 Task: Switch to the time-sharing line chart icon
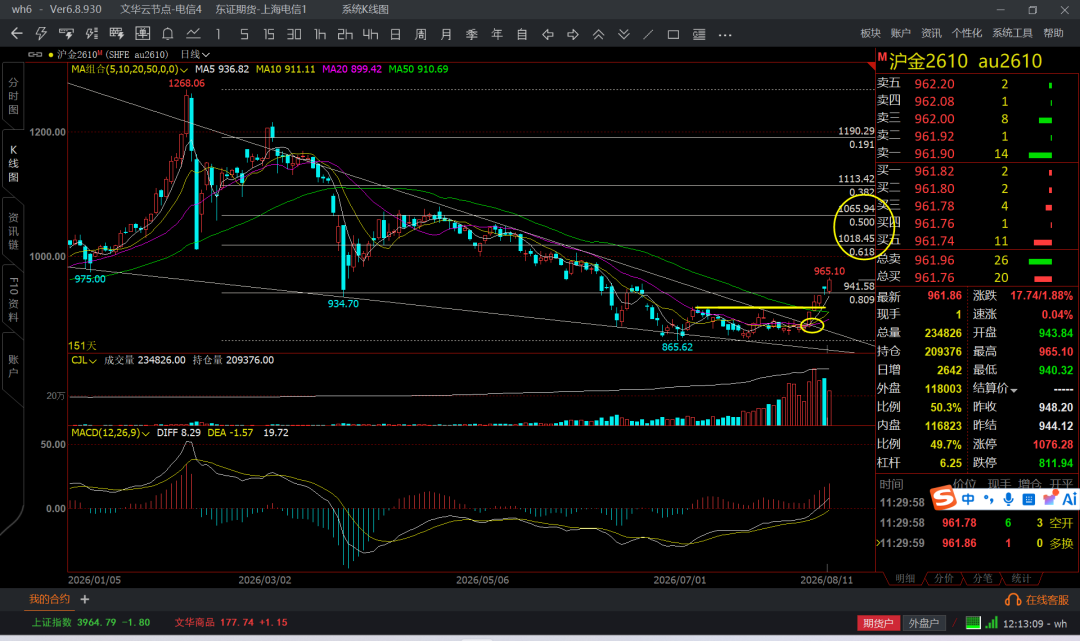193,34
